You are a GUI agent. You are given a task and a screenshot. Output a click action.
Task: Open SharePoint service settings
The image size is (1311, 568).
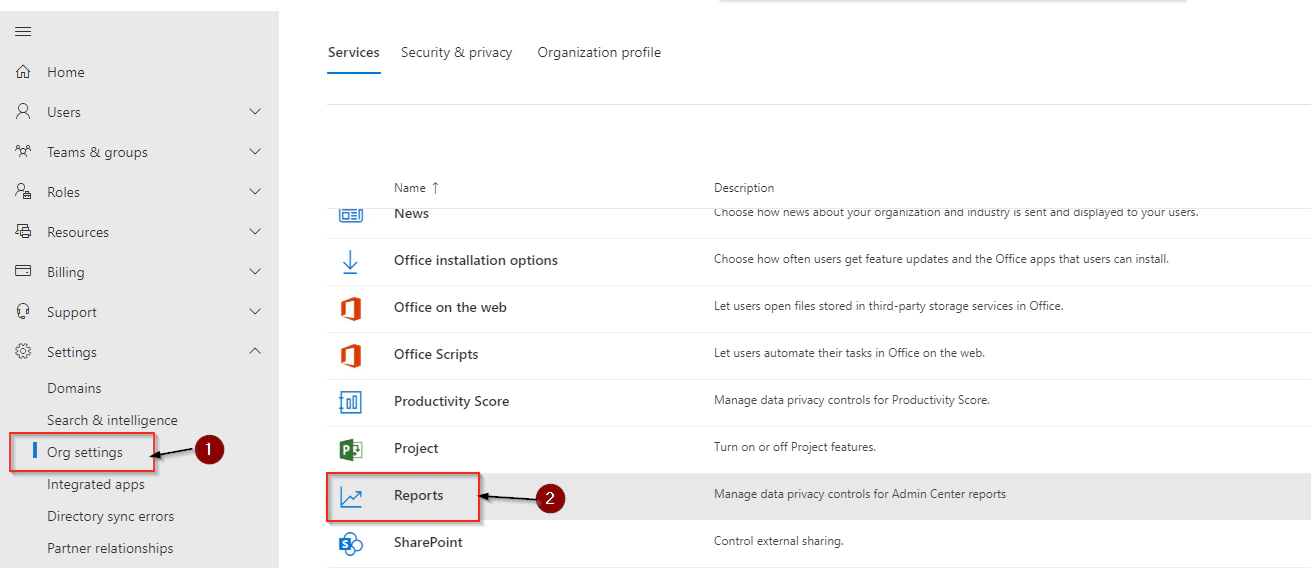click(x=428, y=542)
